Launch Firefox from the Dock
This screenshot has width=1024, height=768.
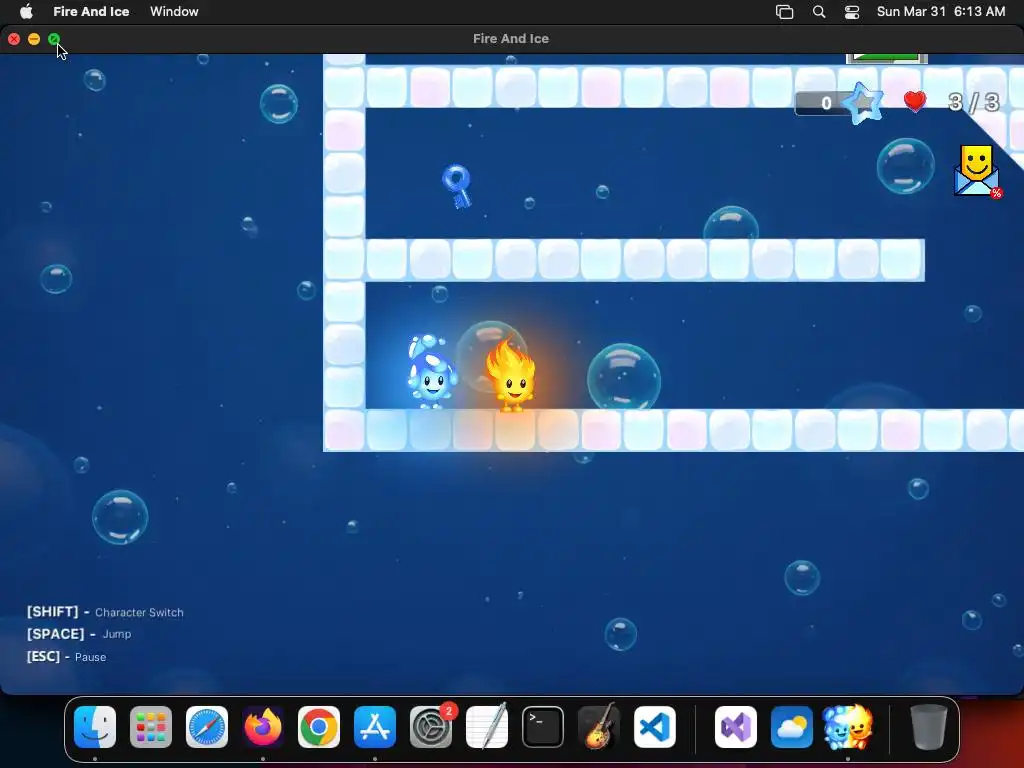[x=263, y=726]
